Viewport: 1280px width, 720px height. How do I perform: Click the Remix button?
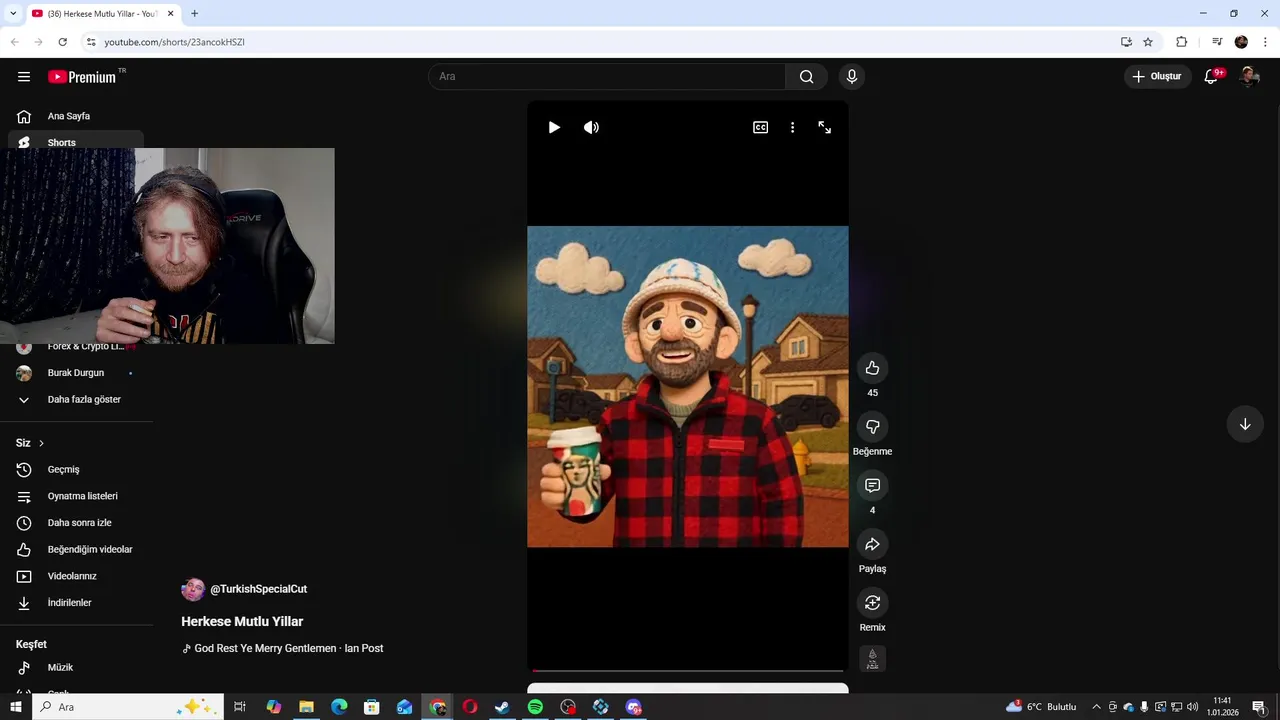tap(872, 602)
